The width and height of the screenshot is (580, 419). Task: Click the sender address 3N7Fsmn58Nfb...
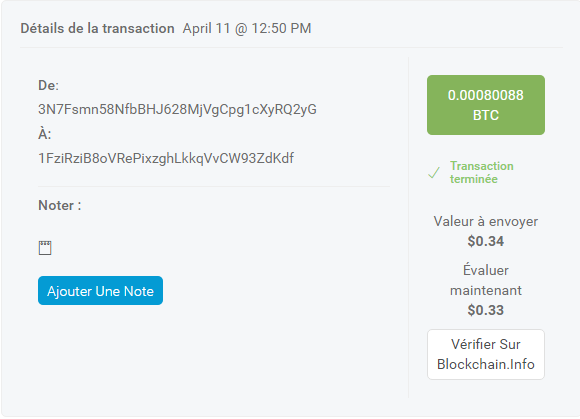(x=177, y=109)
